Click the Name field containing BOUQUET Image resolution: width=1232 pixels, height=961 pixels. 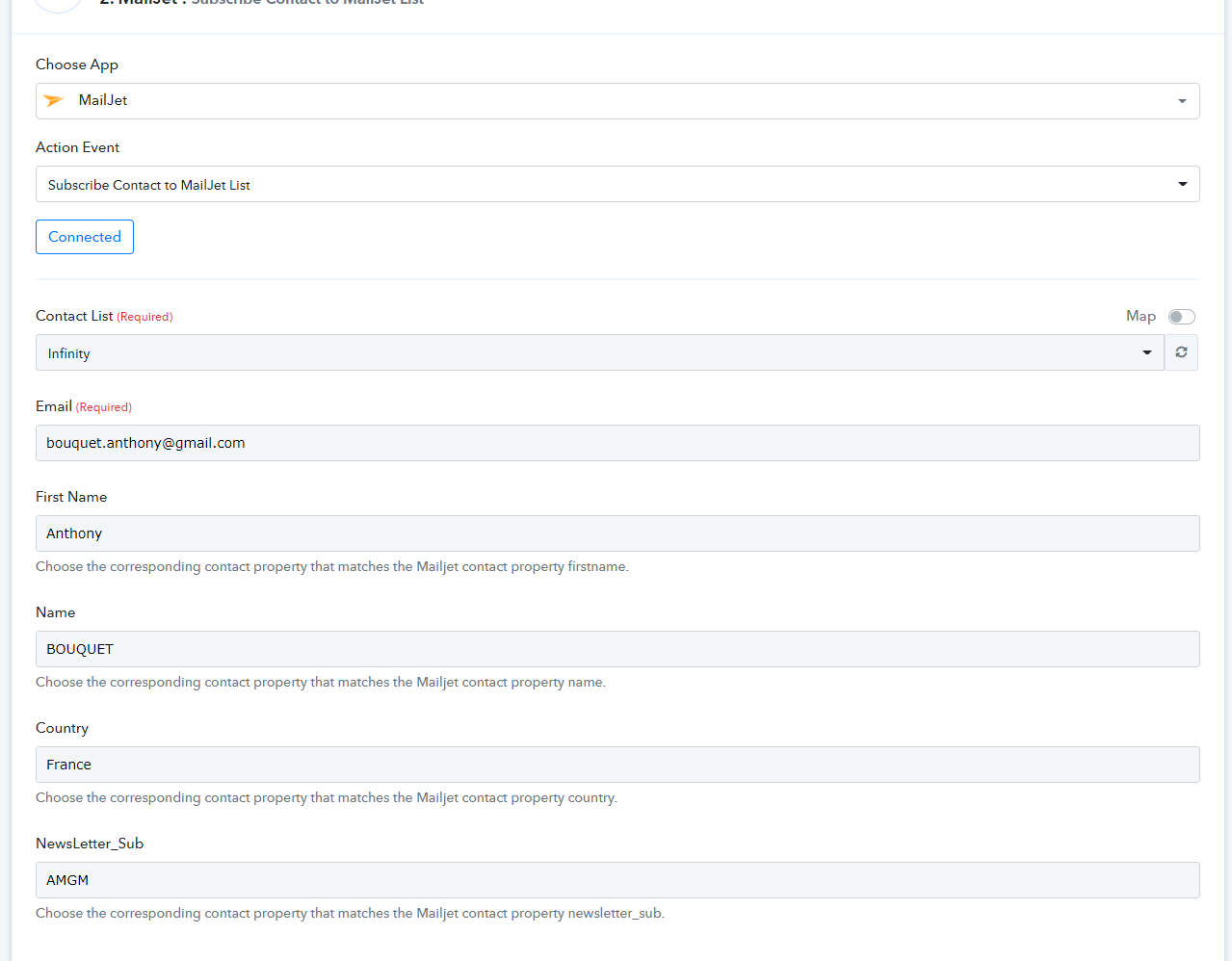617,649
